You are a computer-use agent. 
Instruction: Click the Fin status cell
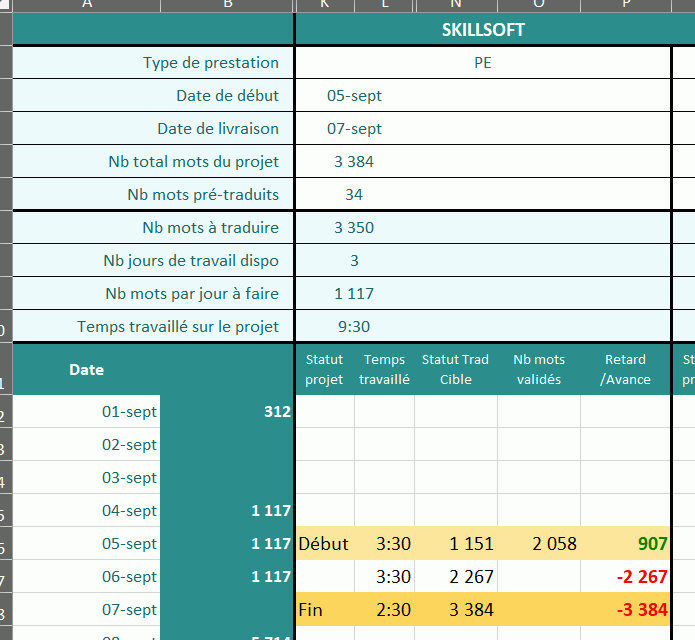coord(325,609)
